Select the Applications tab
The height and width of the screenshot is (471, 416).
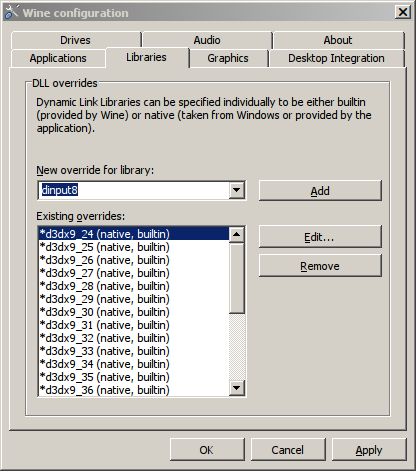[x=58, y=58]
